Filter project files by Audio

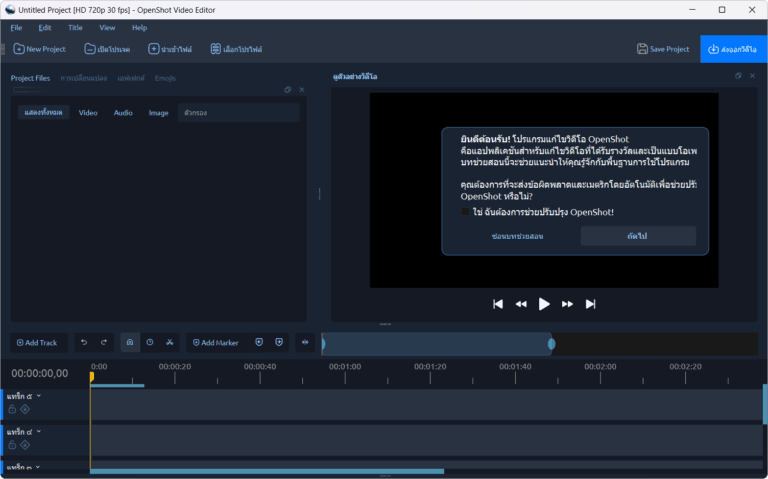tap(123, 113)
